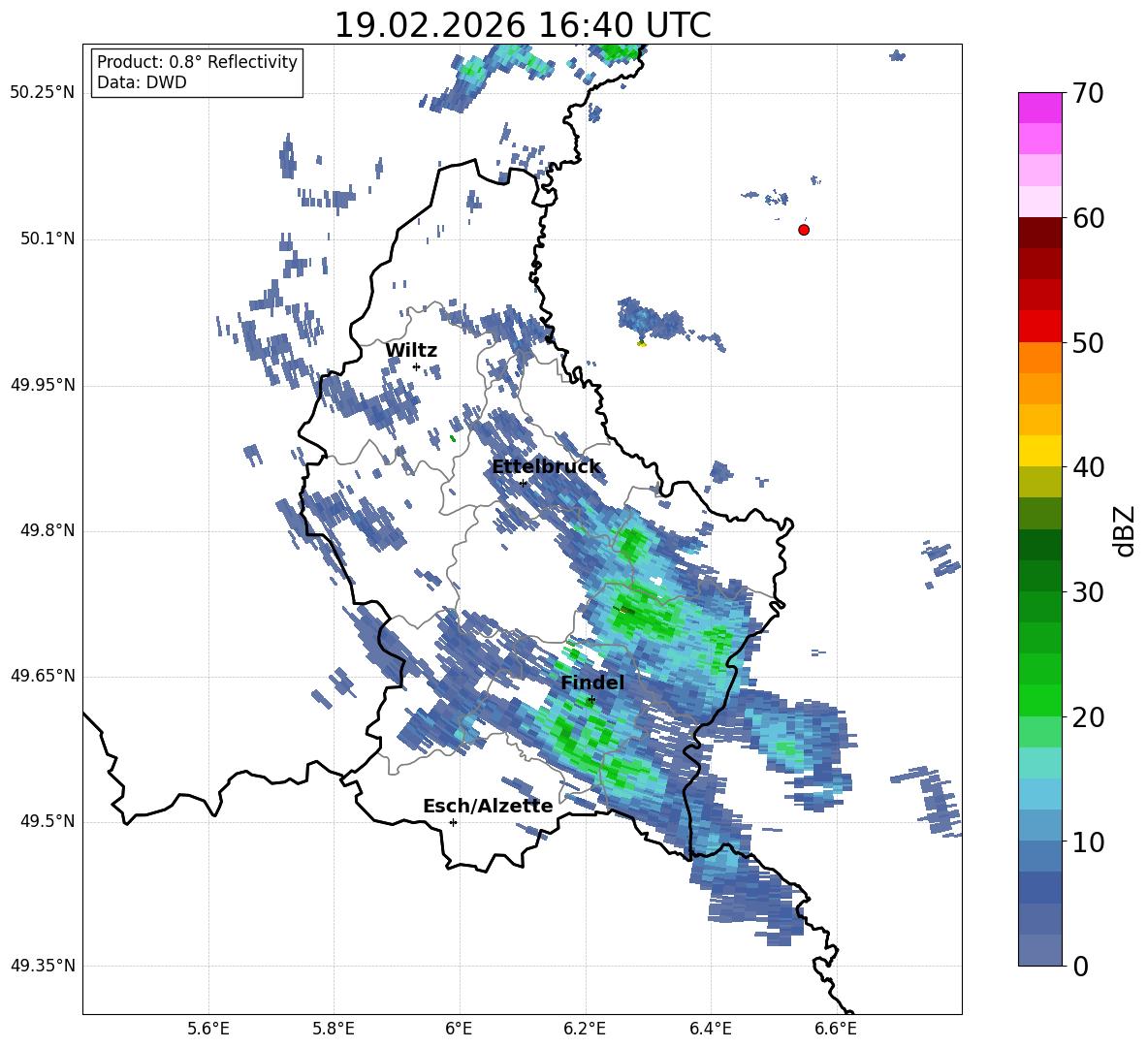The height and width of the screenshot is (1048, 1148).
Task: Click the 49.65°N latitude label
Action: (x=43, y=676)
